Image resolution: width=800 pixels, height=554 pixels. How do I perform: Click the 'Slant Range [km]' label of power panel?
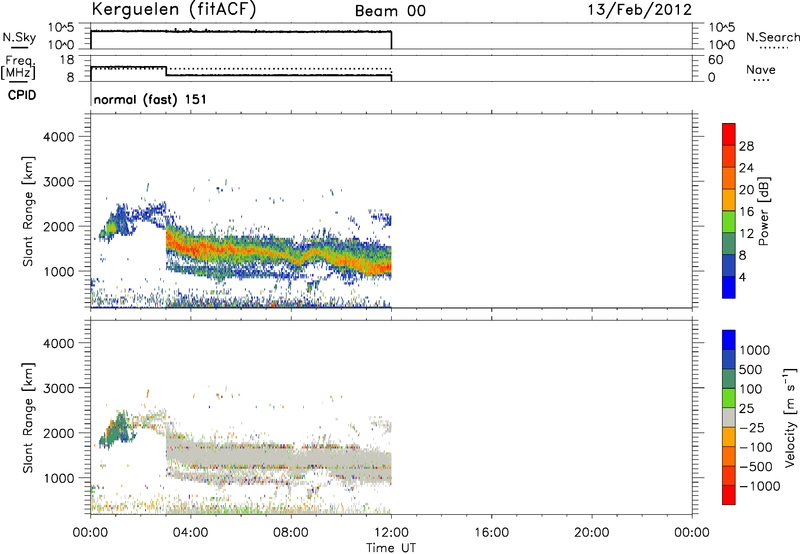tap(28, 211)
